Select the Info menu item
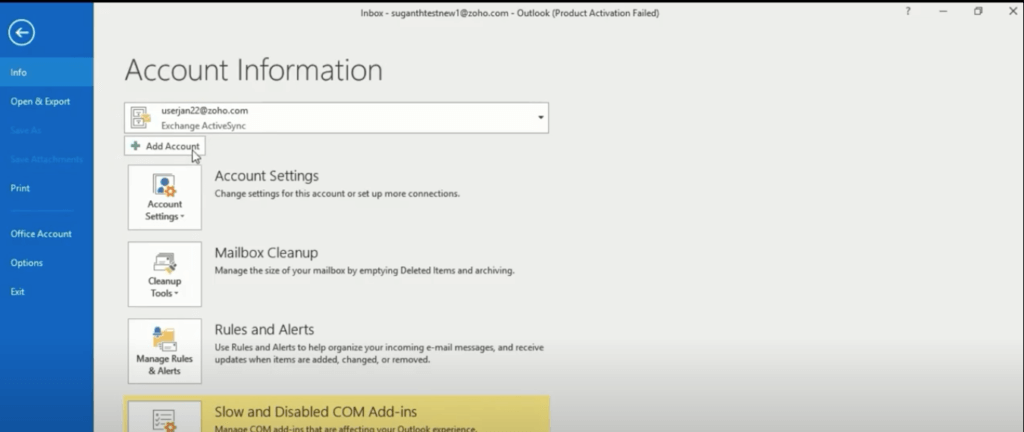This screenshot has width=1024, height=432. pyautogui.click(x=47, y=72)
